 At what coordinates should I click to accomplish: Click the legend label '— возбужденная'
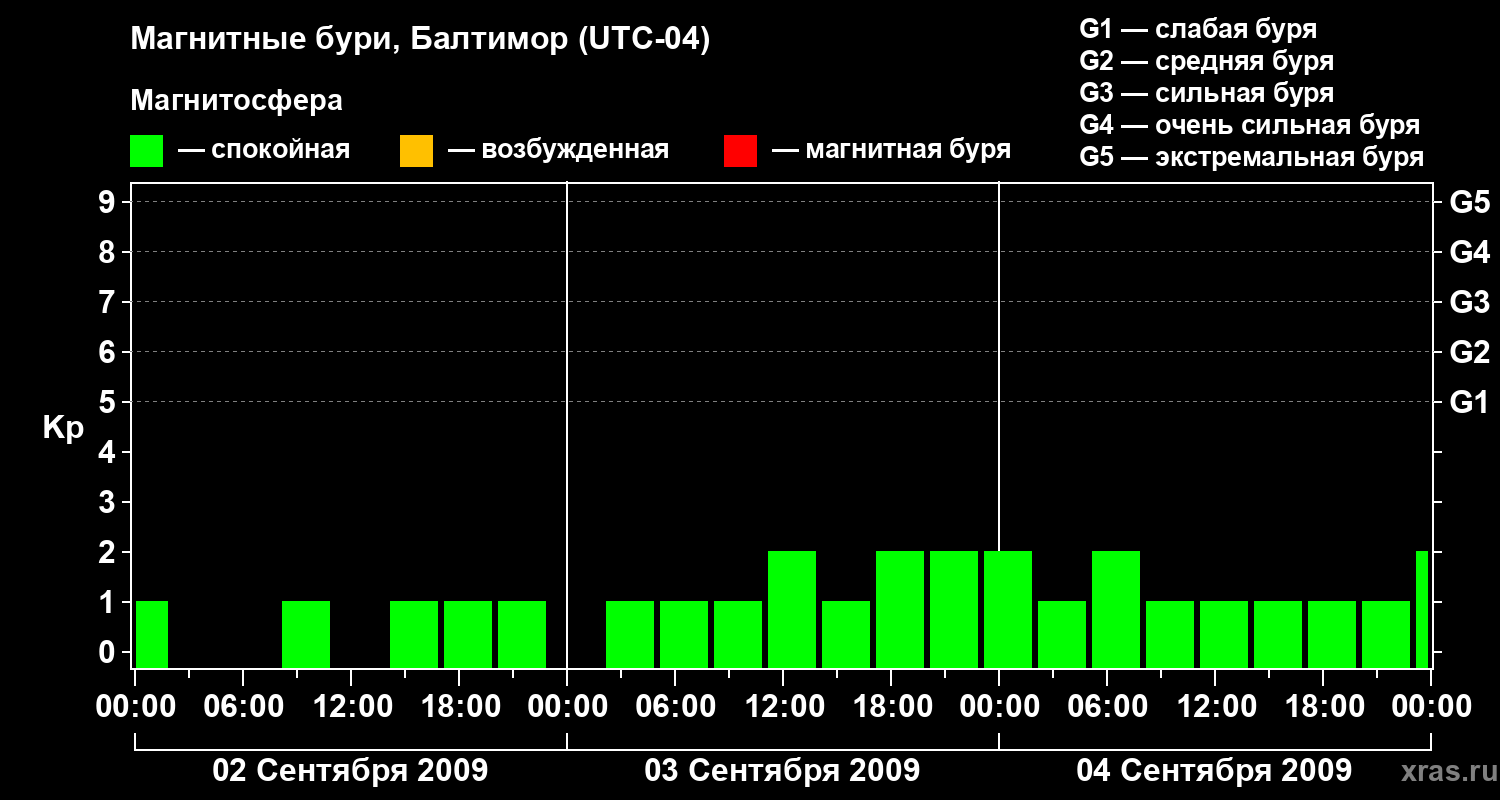click(x=558, y=150)
